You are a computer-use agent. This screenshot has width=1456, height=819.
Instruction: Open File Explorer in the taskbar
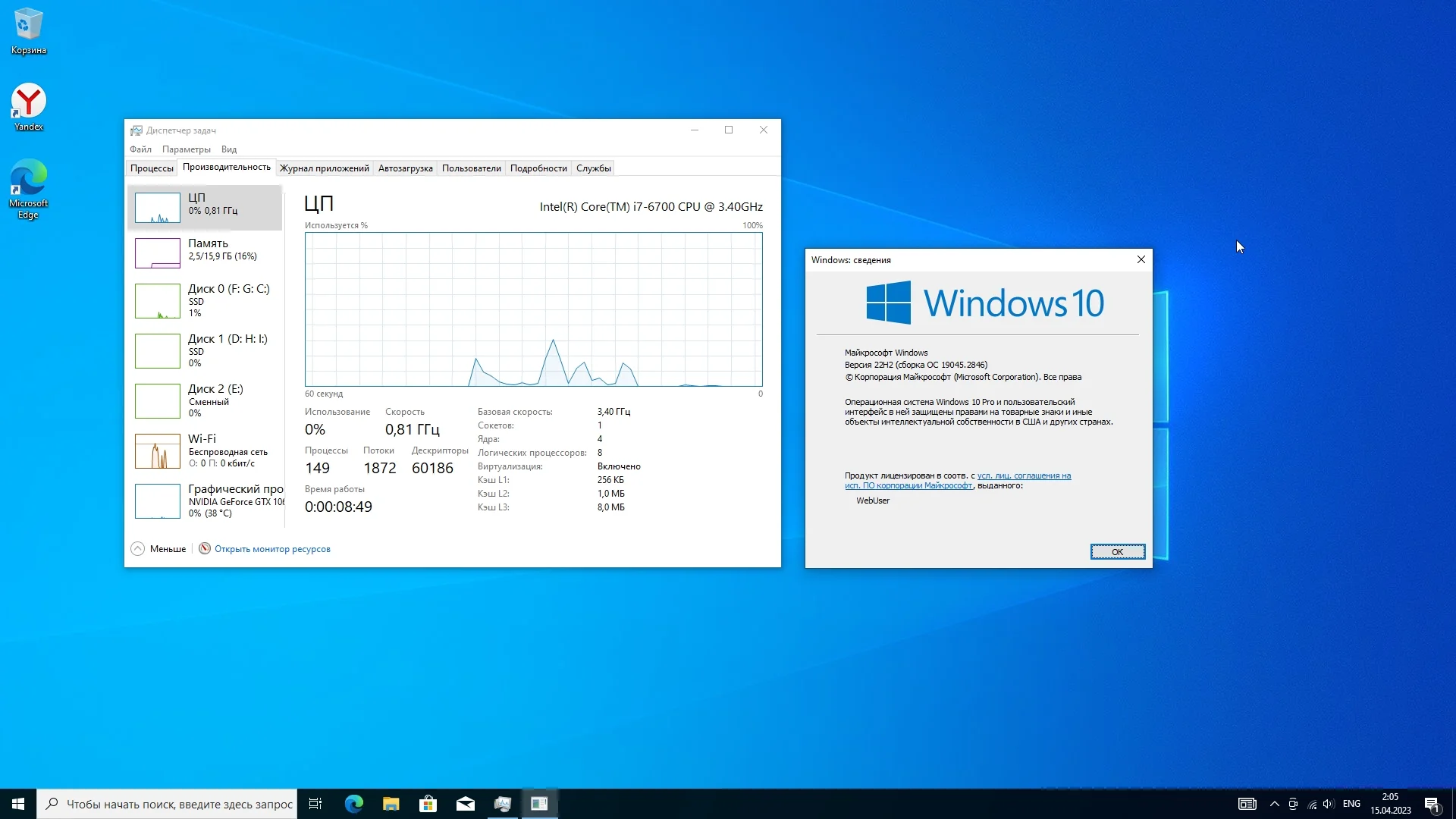point(391,804)
